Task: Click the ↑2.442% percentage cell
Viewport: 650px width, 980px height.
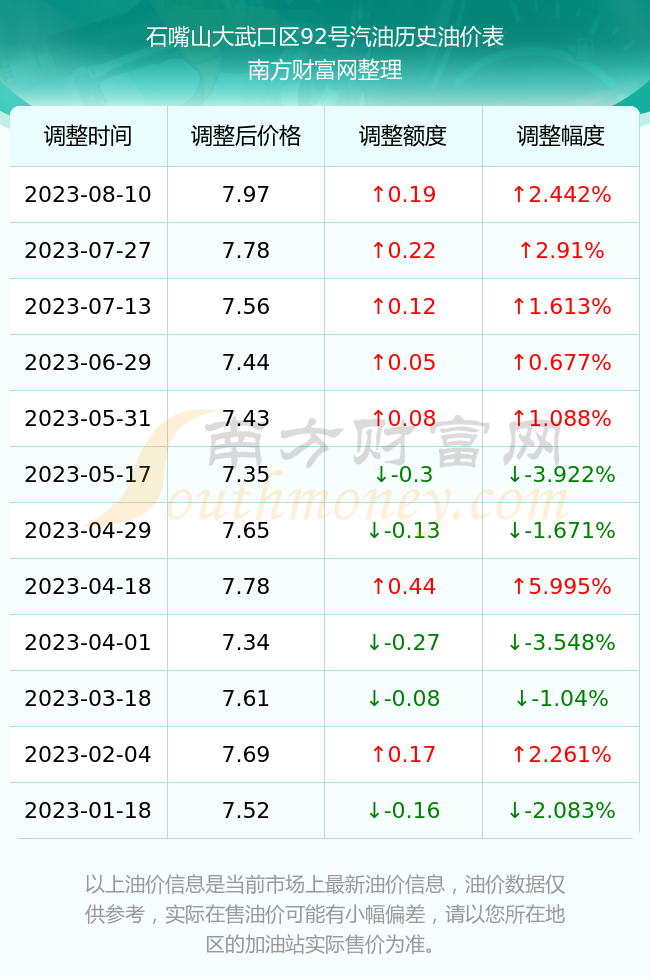Action: [561, 194]
